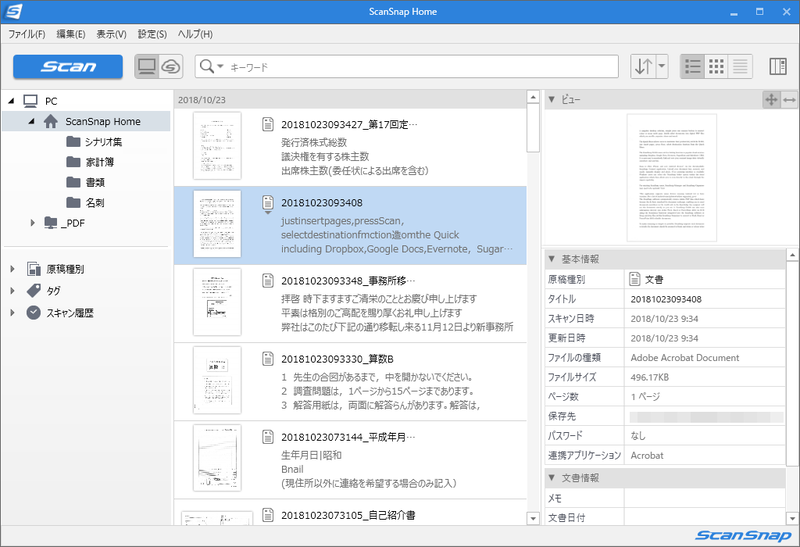This screenshot has width=800, height=547.
Task: Expand the _PDF tree node
Action: (33, 223)
